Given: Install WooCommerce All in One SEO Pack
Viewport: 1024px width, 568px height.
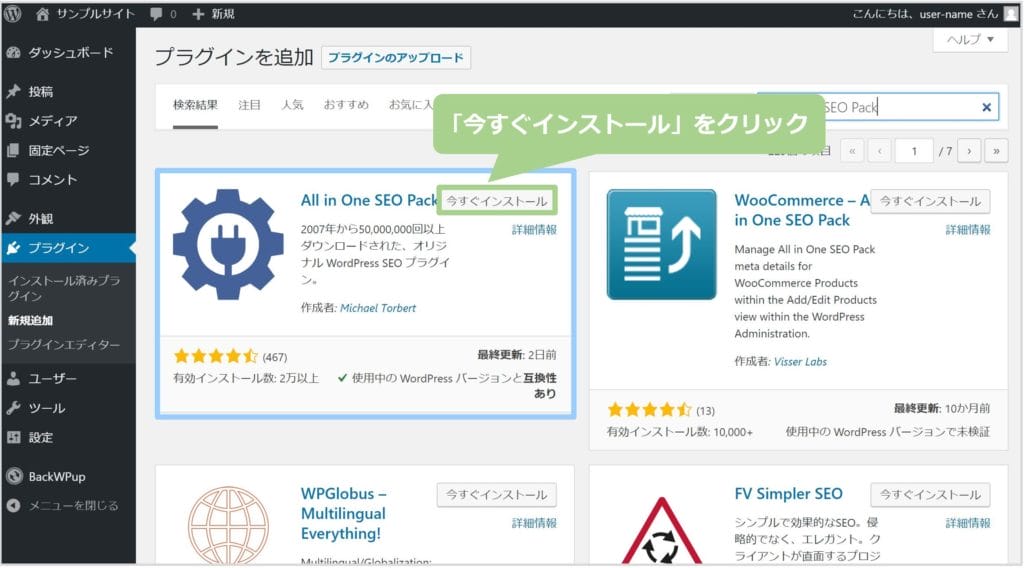Looking at the screenshot, I should coord(930,201).
